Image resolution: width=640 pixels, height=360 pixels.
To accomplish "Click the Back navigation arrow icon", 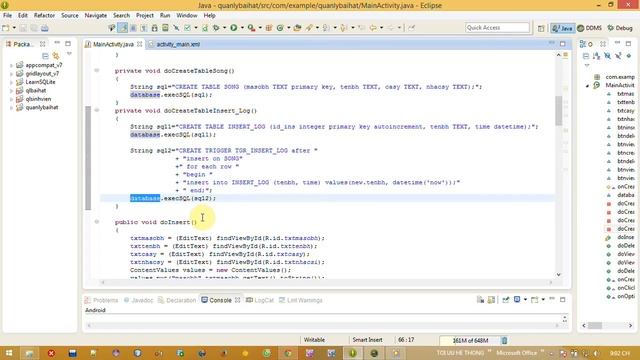I will pos(373,28).
